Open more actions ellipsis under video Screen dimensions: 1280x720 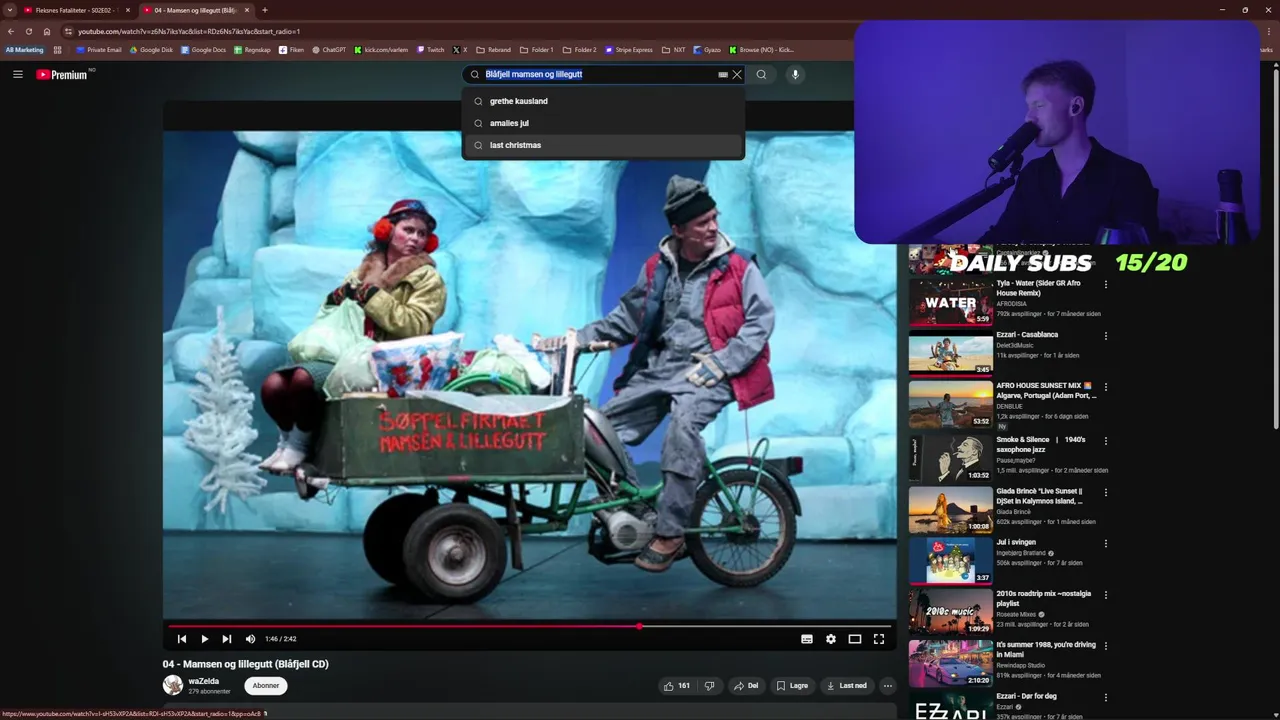point(887,686)
